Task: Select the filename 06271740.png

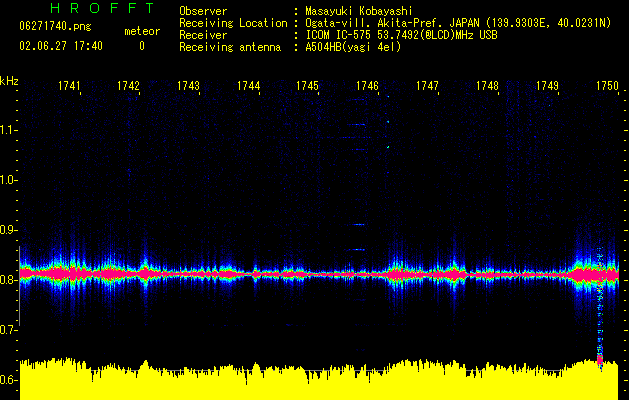Action: [x=55, y=27]
